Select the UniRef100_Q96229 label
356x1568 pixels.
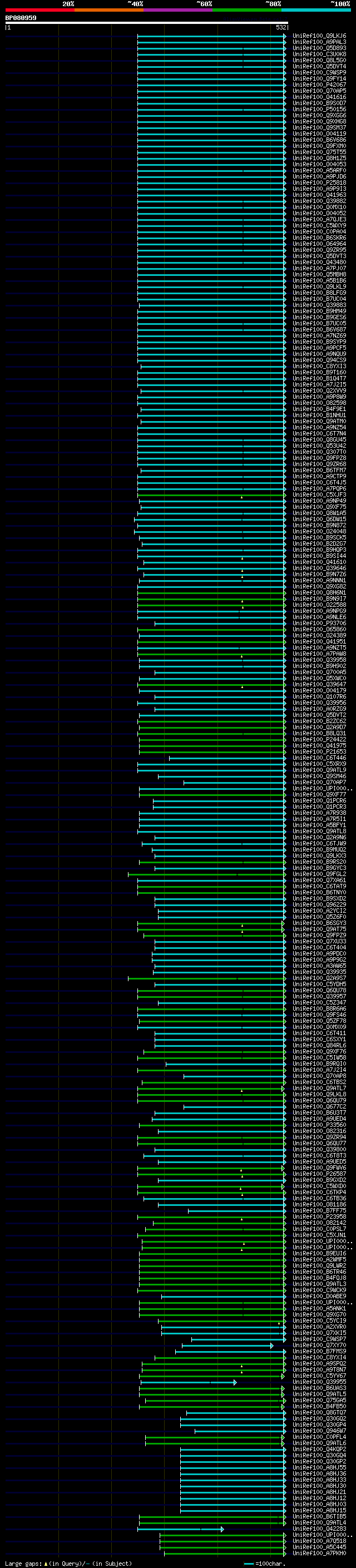point(319,904)
